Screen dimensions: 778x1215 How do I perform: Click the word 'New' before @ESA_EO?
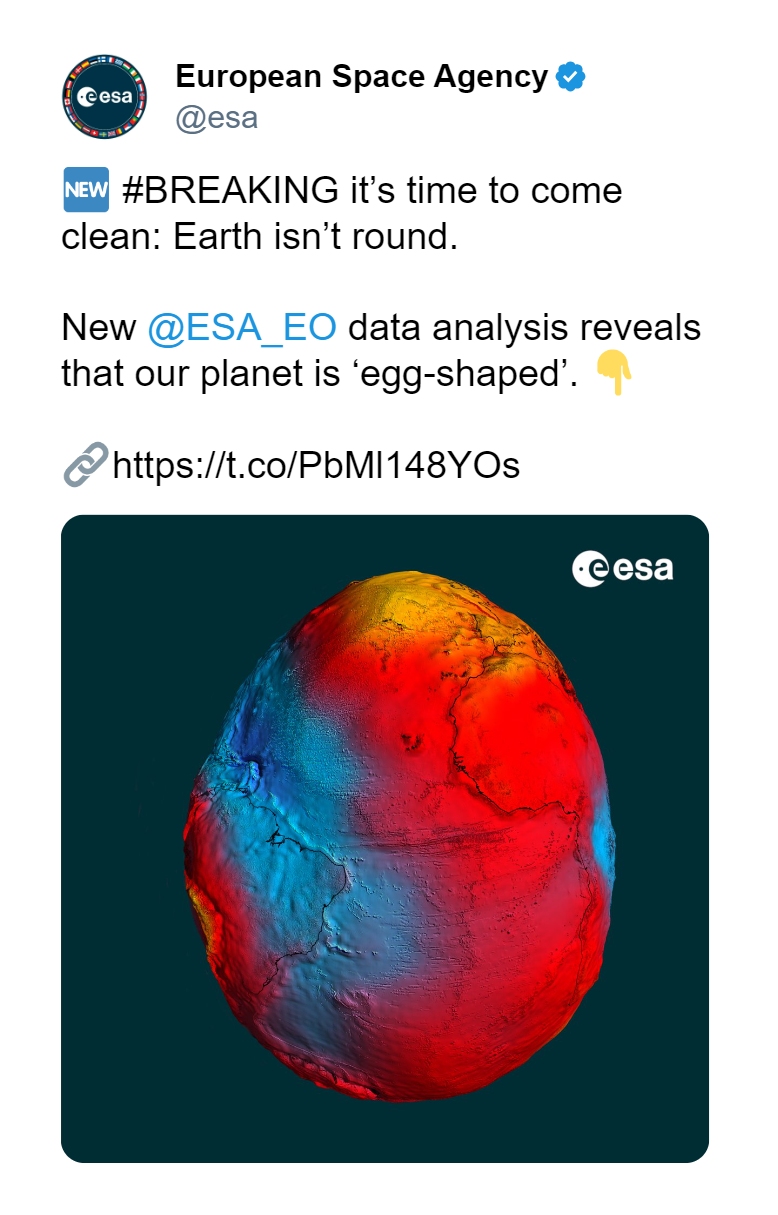point(99,327)
